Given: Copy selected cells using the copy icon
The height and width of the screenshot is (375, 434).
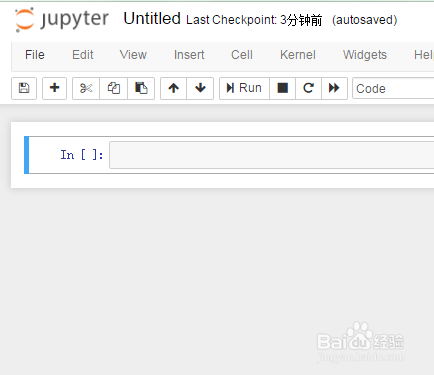Looking at the screenshot, I should [x=114, y=88].
